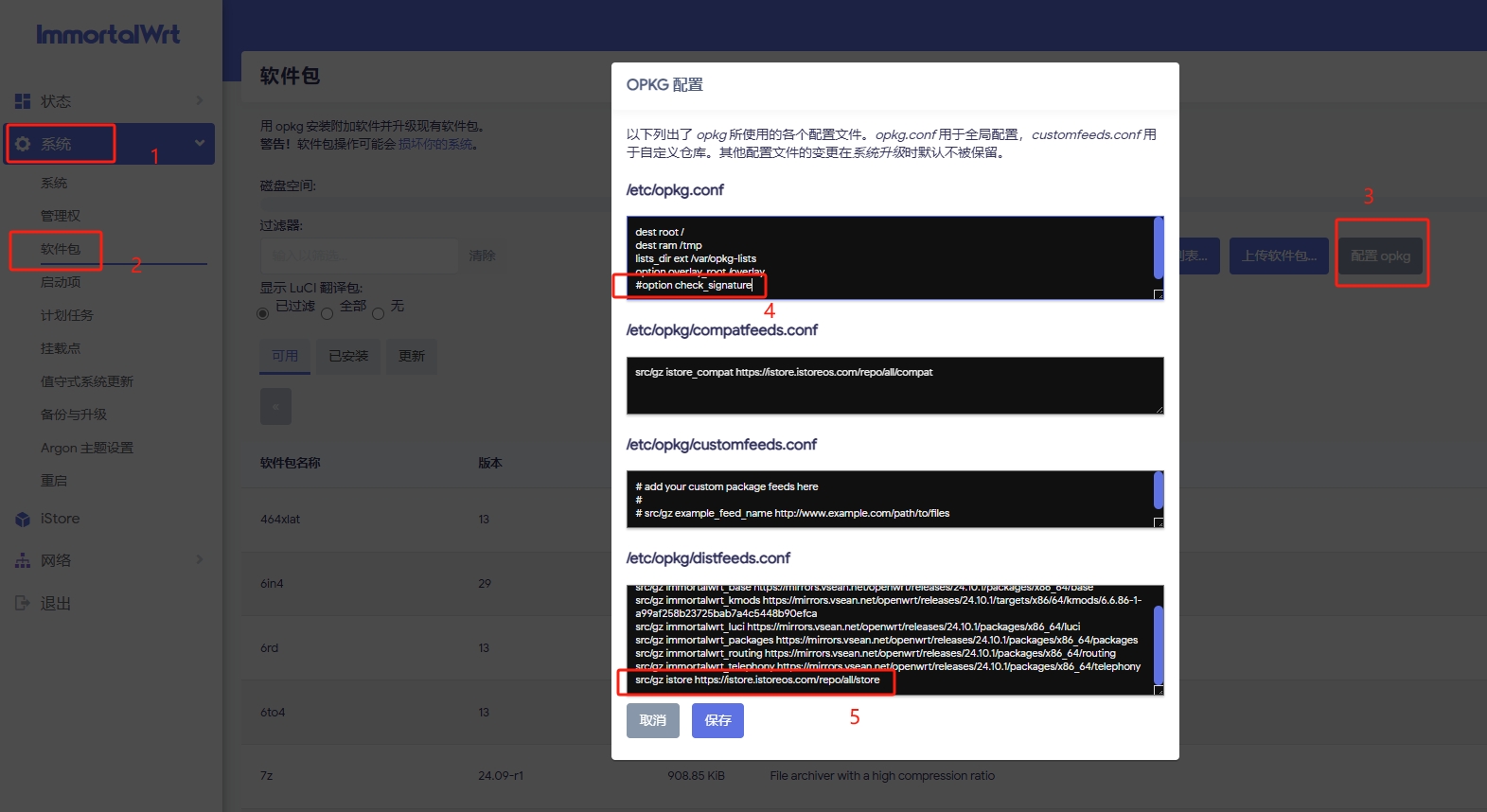Image resolution: width=1487 pixels, height=812 pixels.
Task: Select the 全部 radio button
Action: tap(327, 313)
